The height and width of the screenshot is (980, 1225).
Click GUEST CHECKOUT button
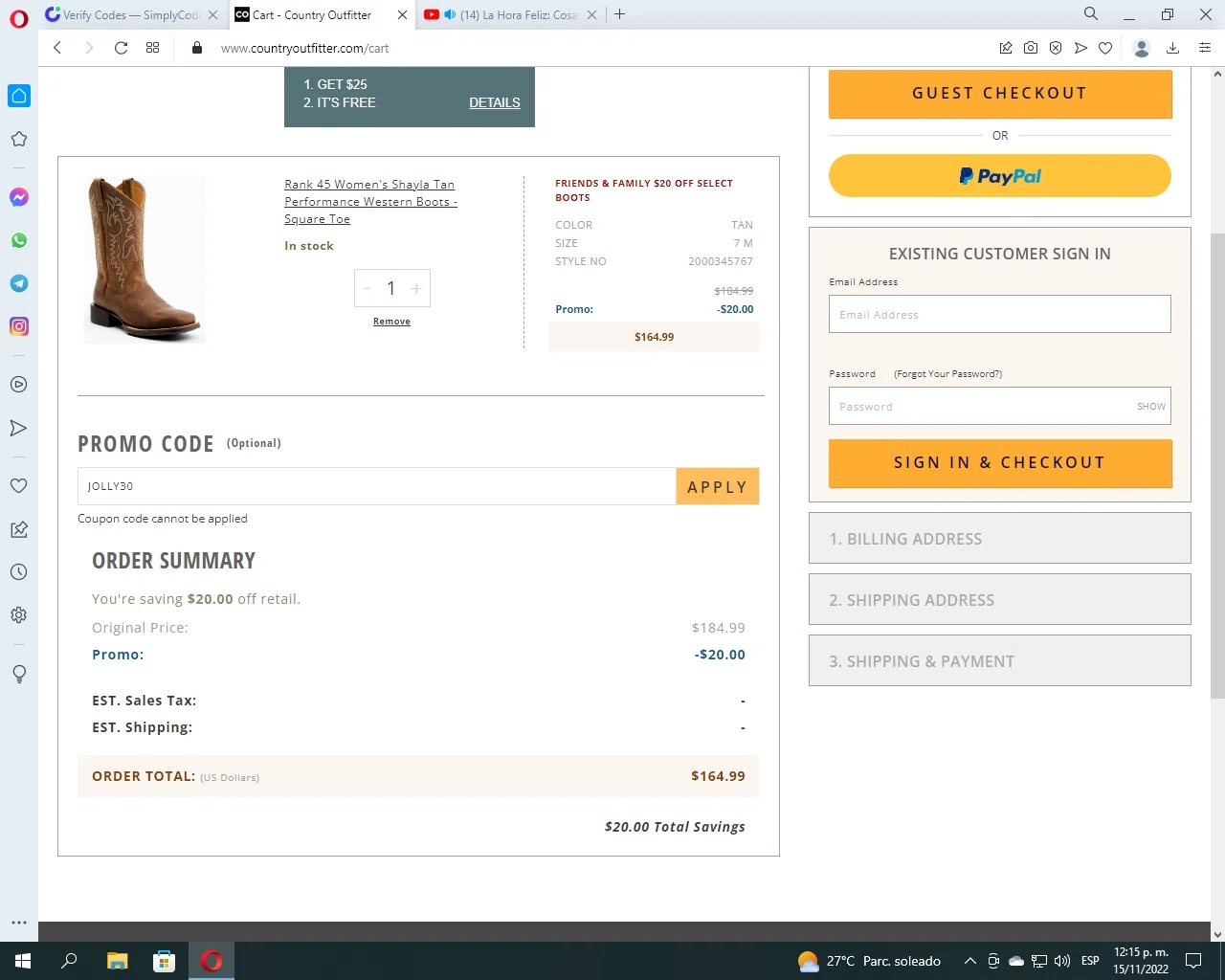1000,93
